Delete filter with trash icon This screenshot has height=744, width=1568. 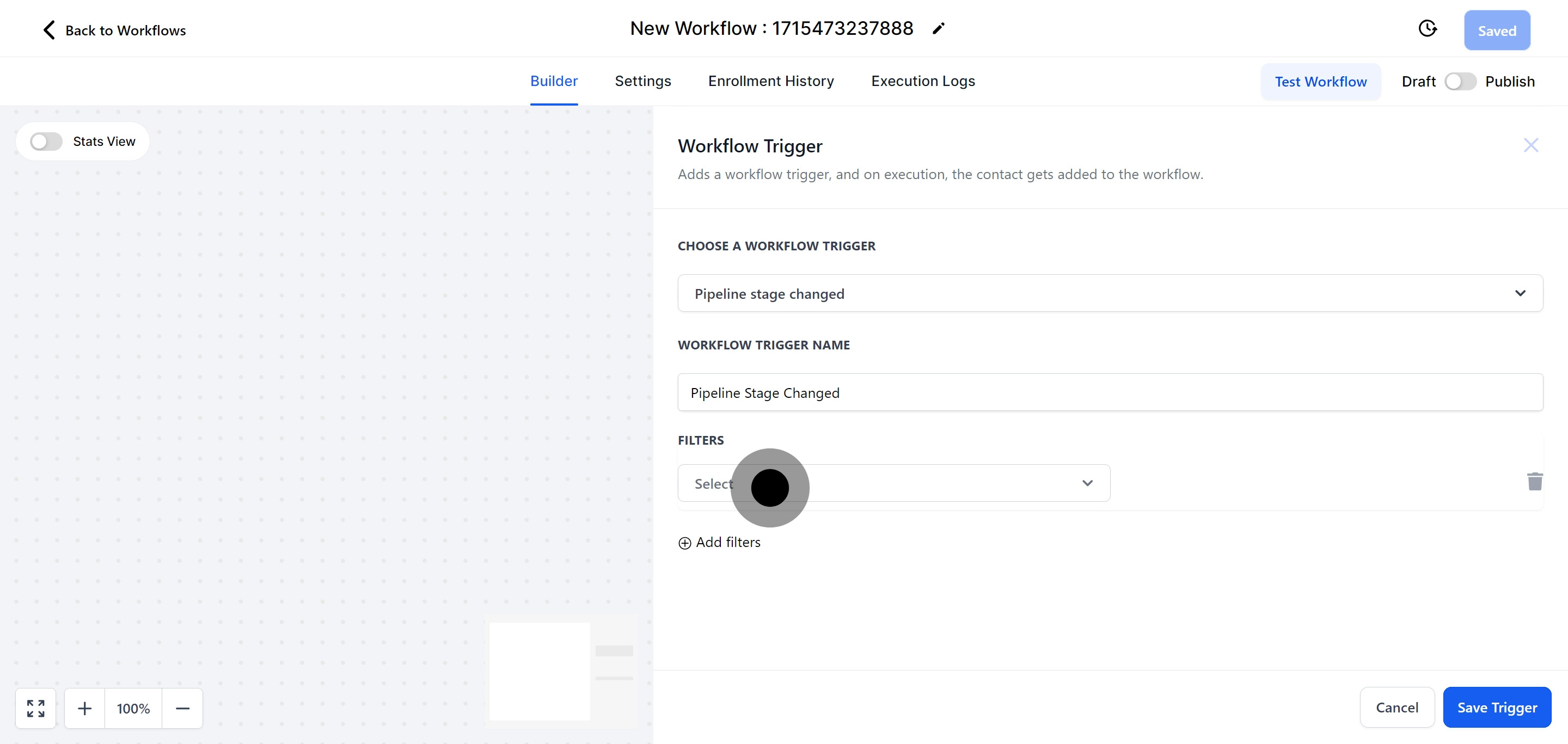1535,482
